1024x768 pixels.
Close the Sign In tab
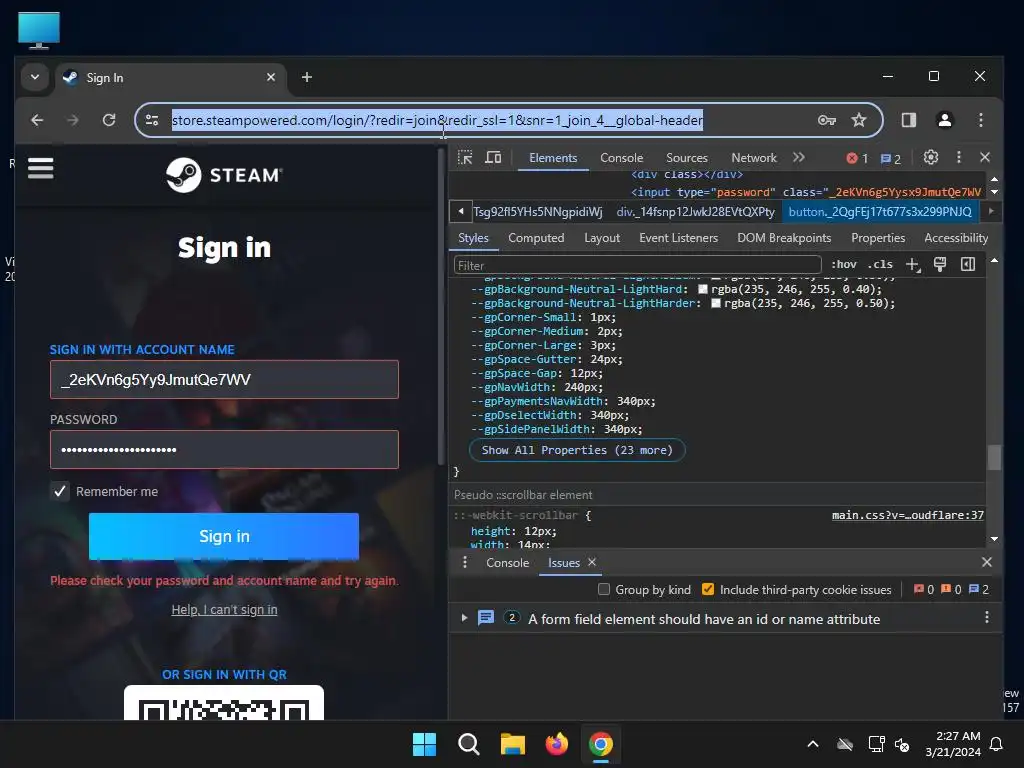(271, 77)
